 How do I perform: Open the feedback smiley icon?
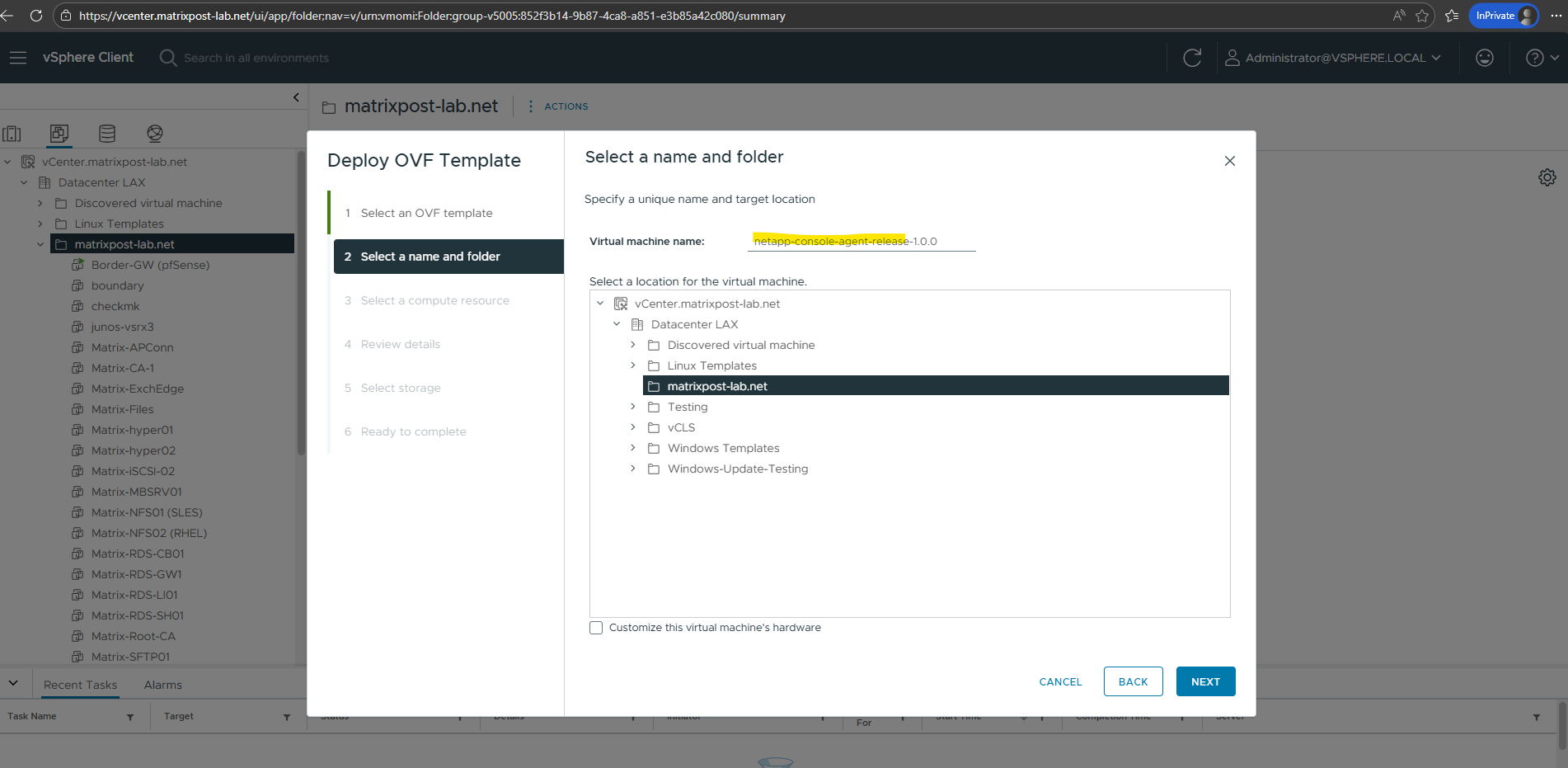point(1485,58)
